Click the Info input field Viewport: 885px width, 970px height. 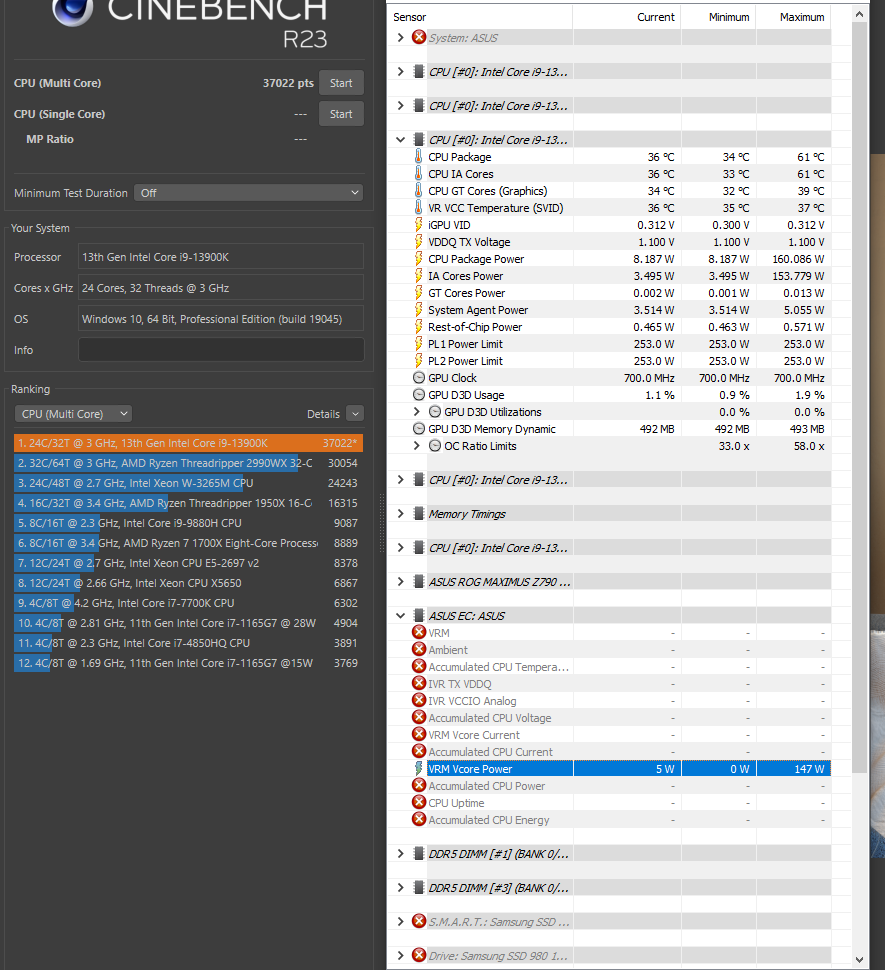click(221, 350)
